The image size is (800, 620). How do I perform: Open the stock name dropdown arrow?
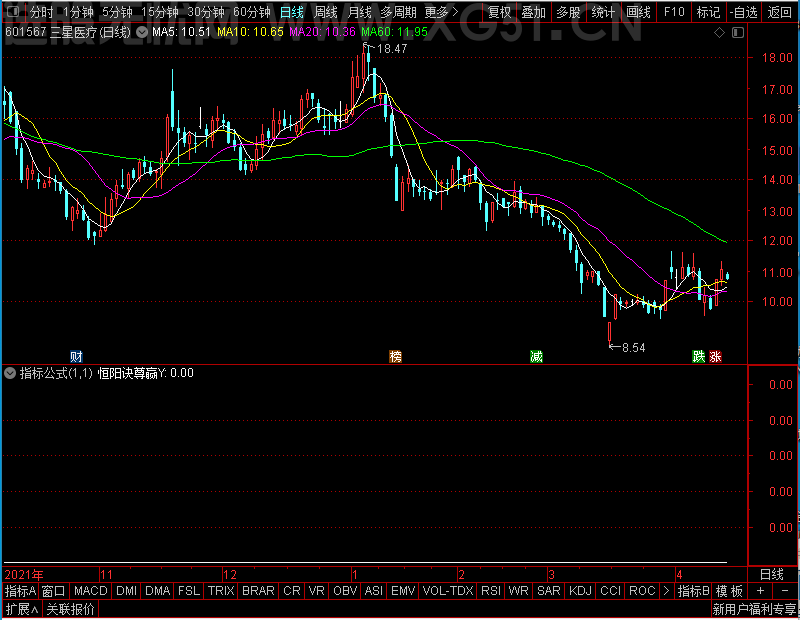142,33
